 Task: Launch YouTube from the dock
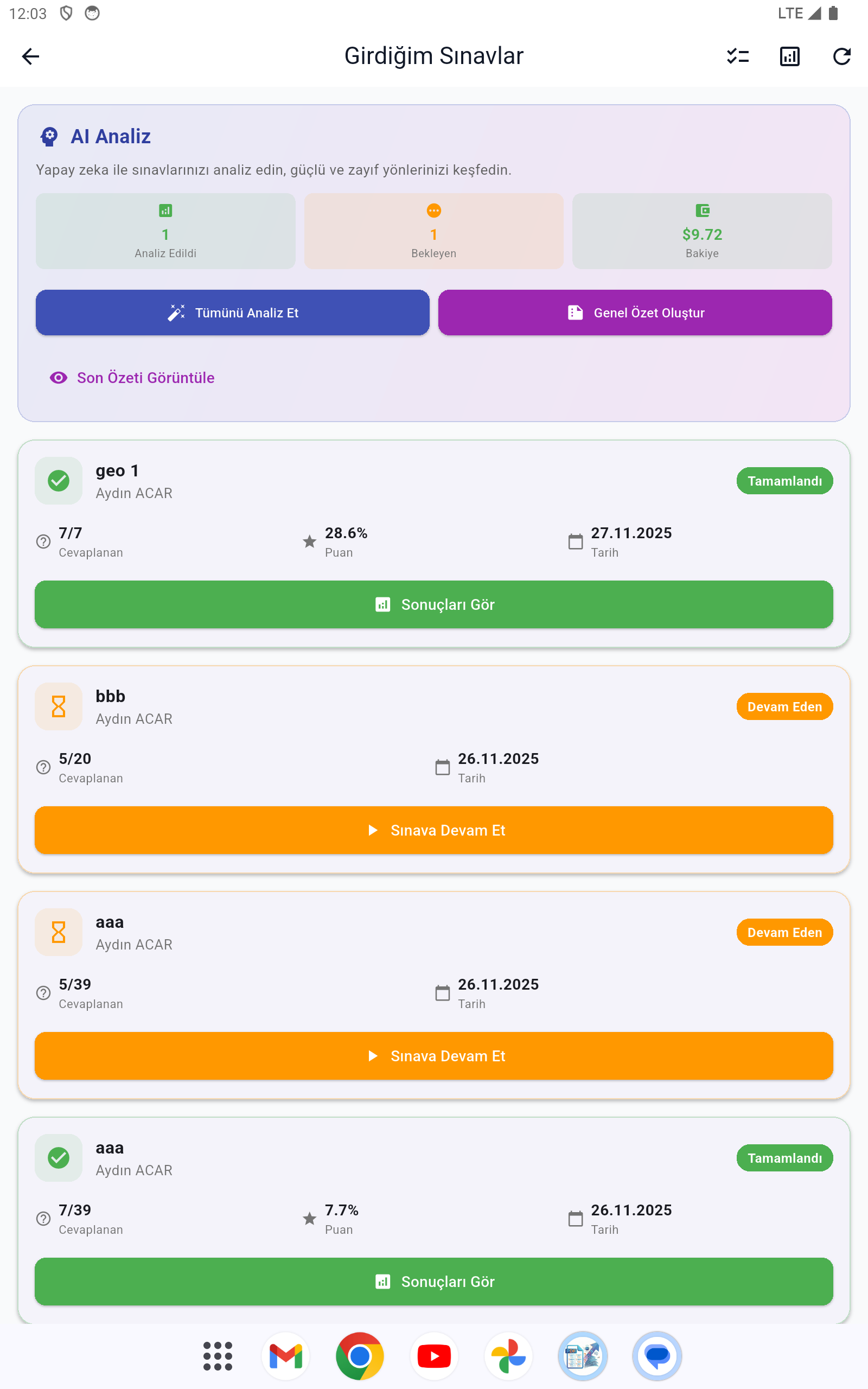[434, 1356]
